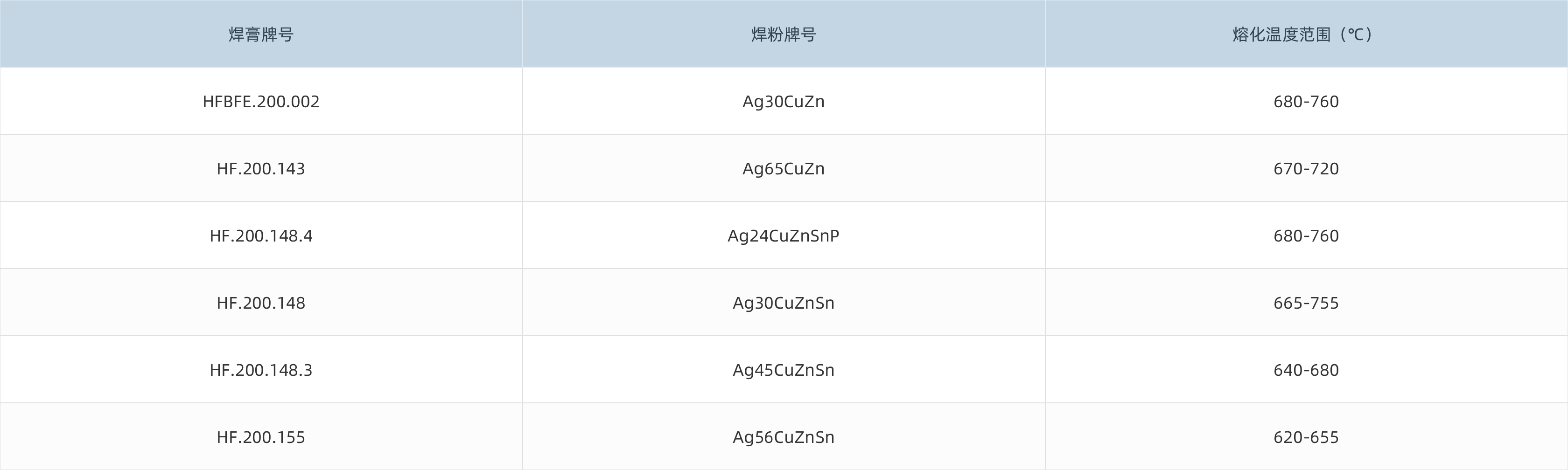Click the HF.200.148.3 cell
The image size is (1568, 470).
[260, 370]
